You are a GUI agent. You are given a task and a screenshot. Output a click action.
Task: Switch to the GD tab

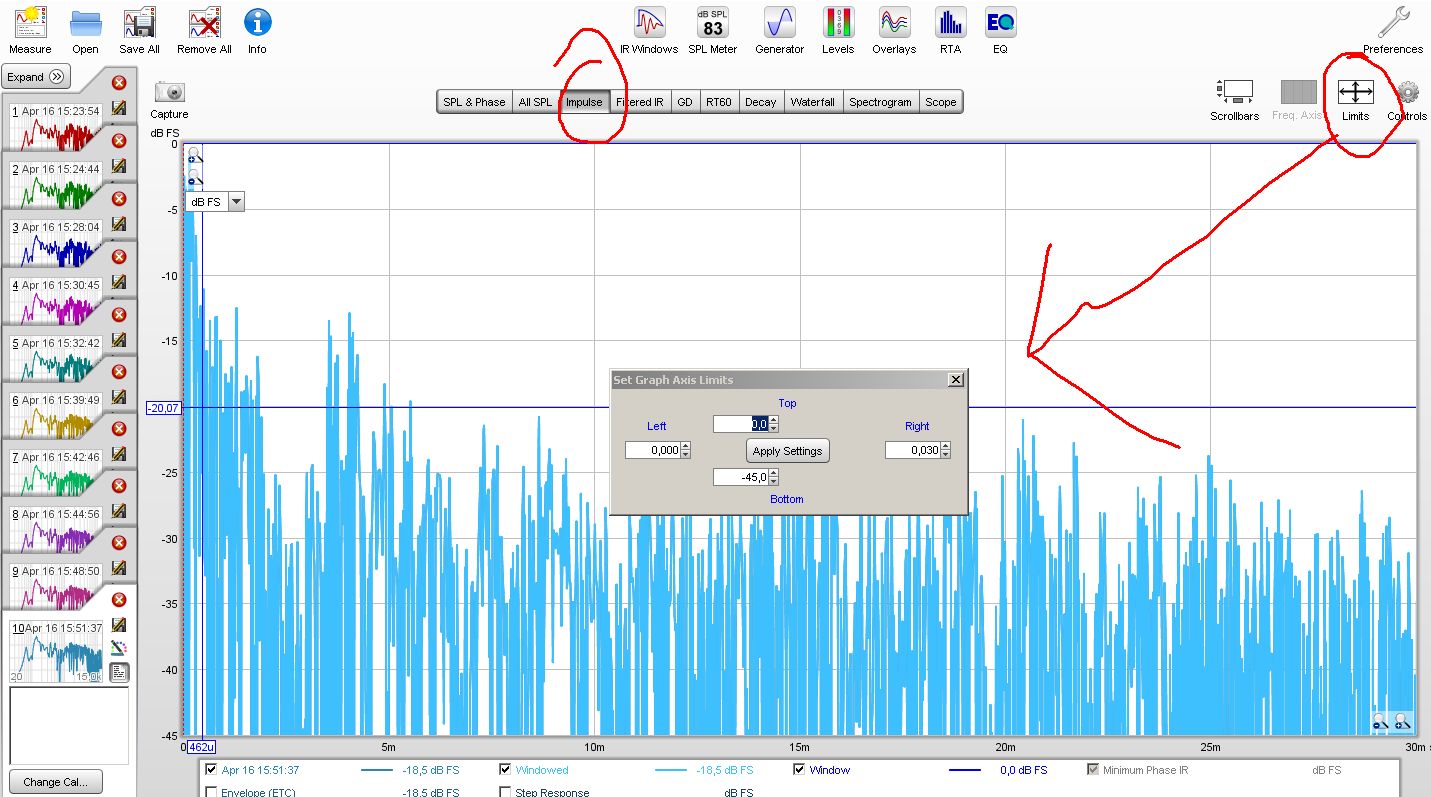click(x=685, y=102)
